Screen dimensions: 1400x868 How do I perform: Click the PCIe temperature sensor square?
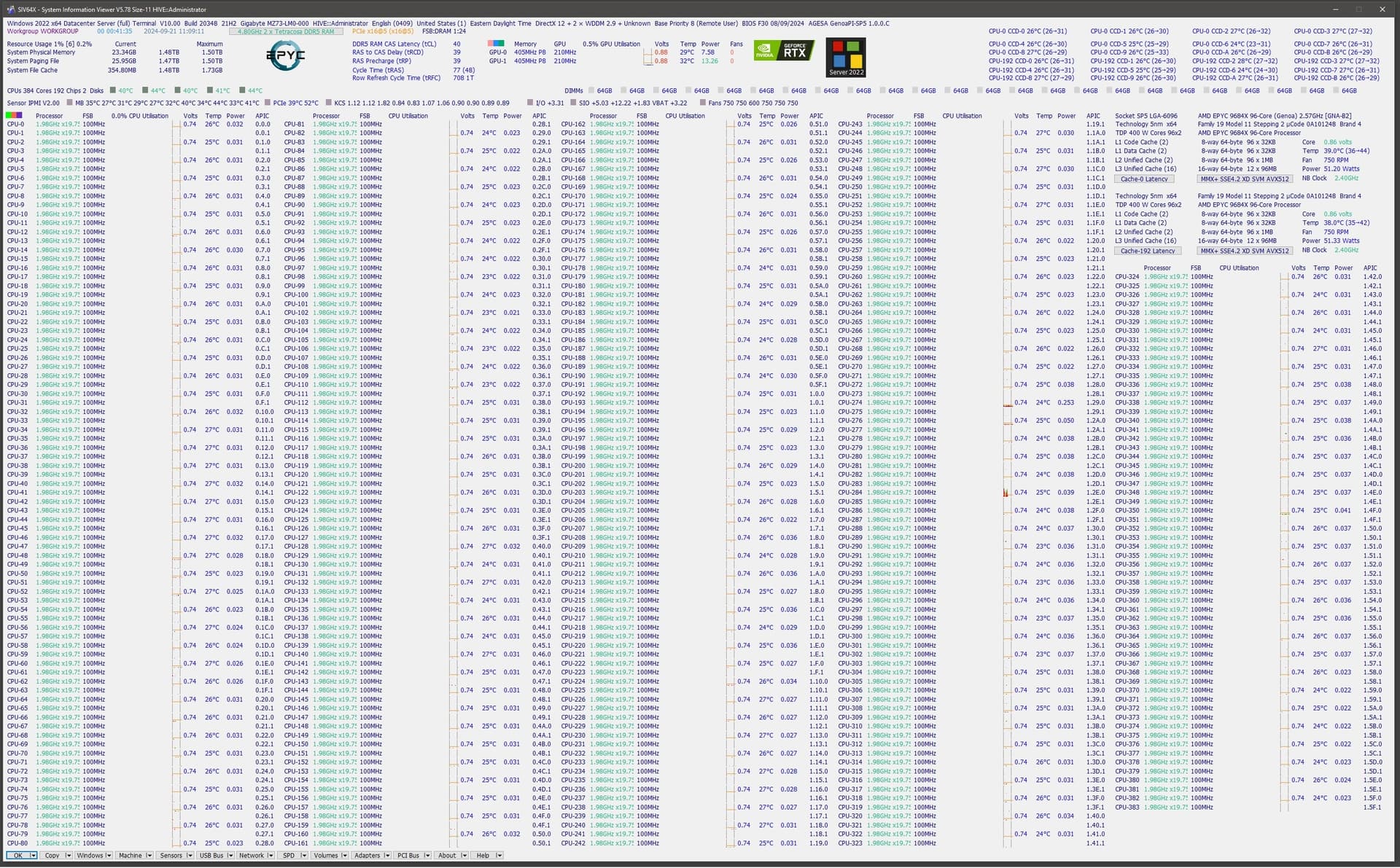click(268, 103)
